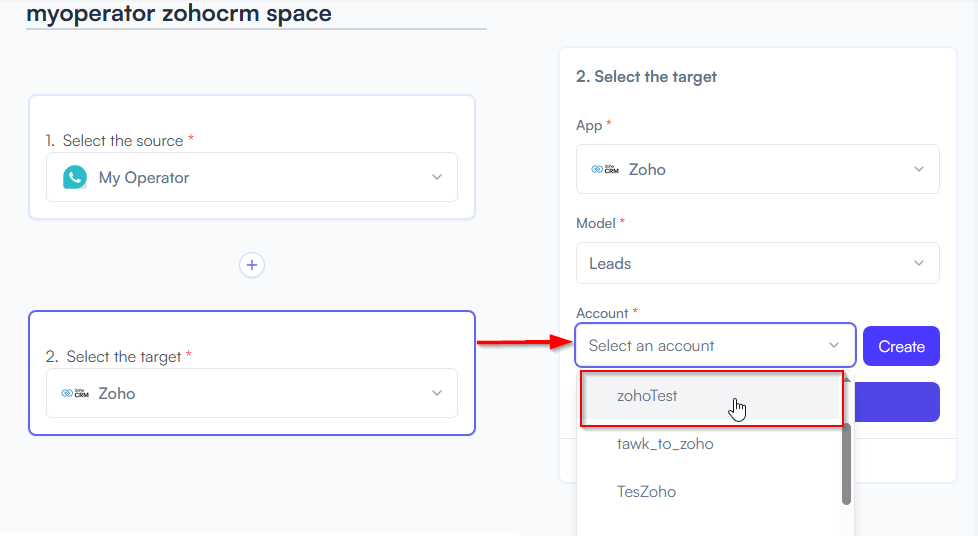Click the chevron in the source dropdown

tap(437, 177)
